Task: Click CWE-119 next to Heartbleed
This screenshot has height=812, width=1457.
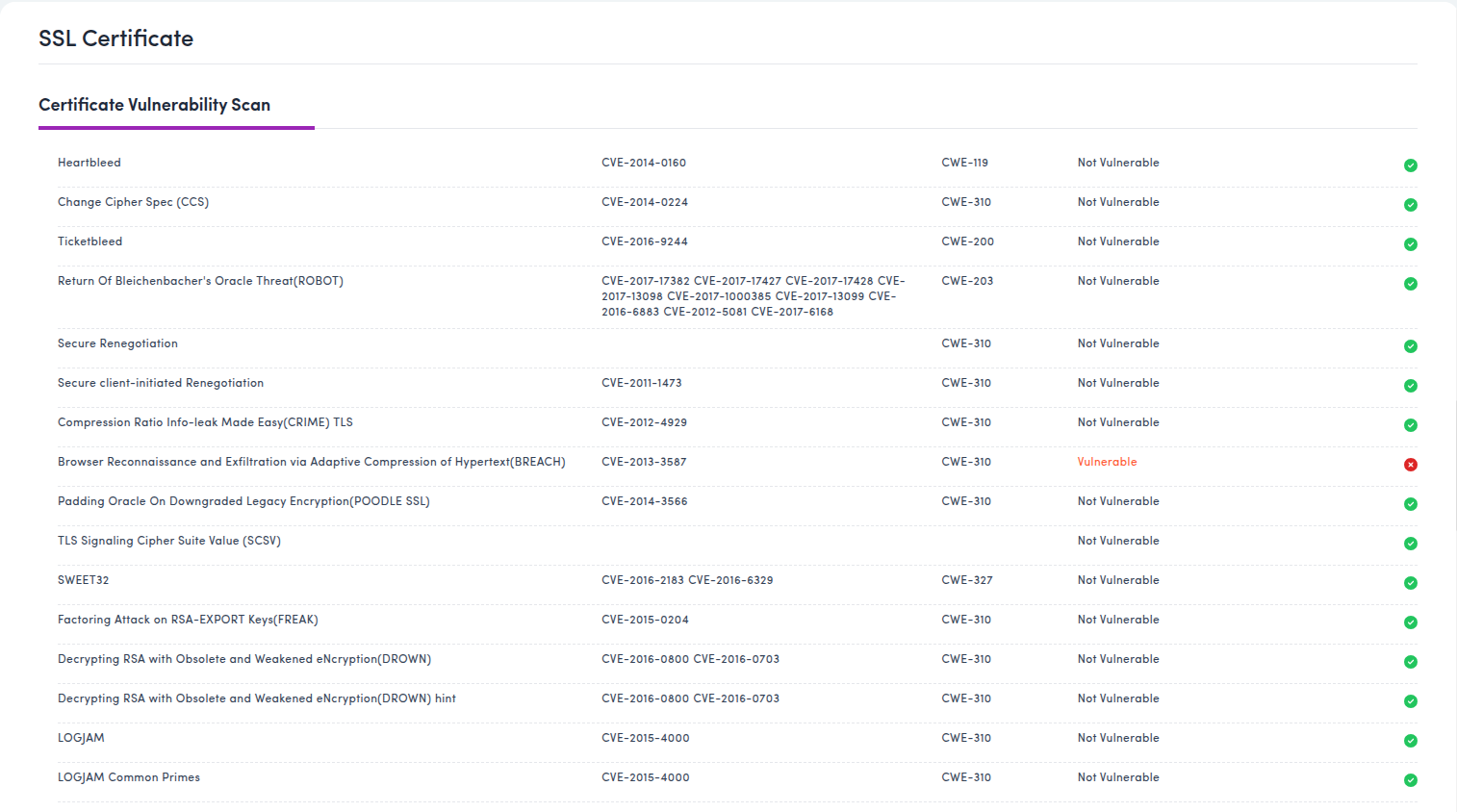Action: click(x=964, y=163)
